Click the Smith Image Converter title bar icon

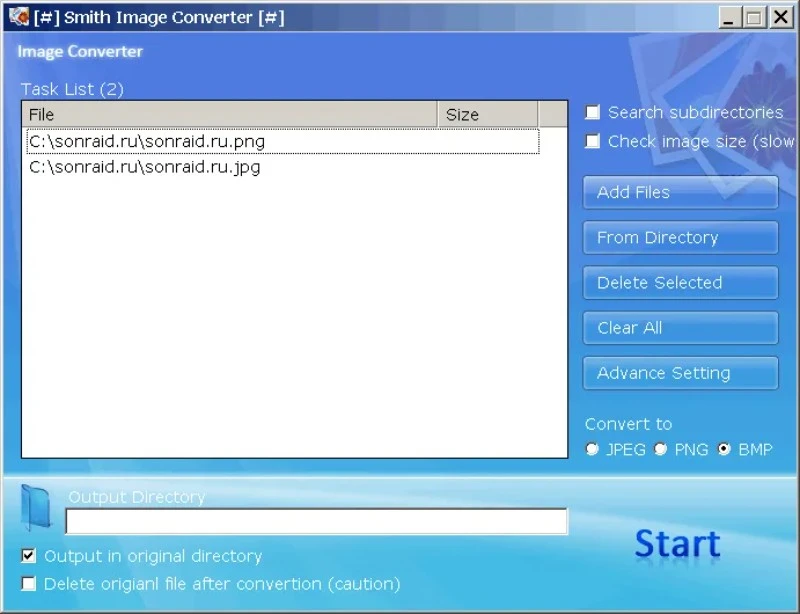tap(18, 17)
